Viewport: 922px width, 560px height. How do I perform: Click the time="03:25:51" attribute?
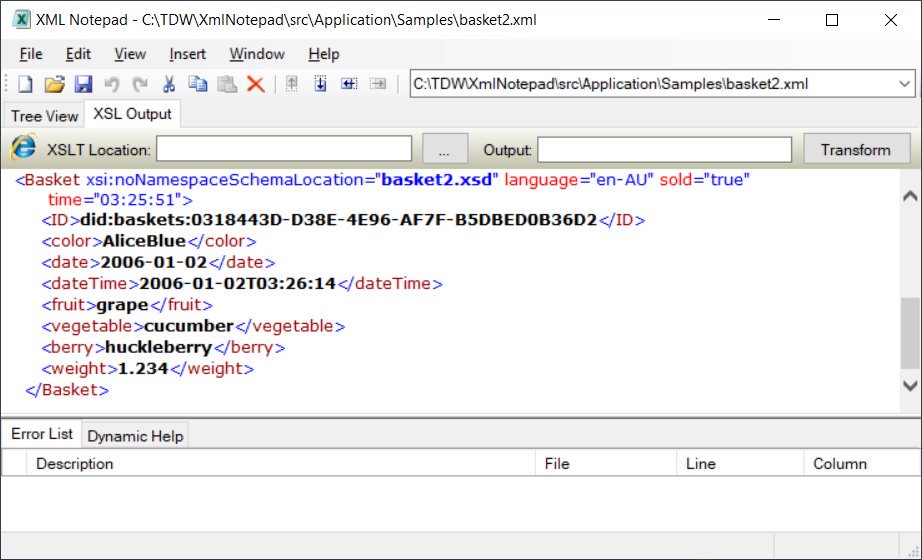click(x=115, y=200)
